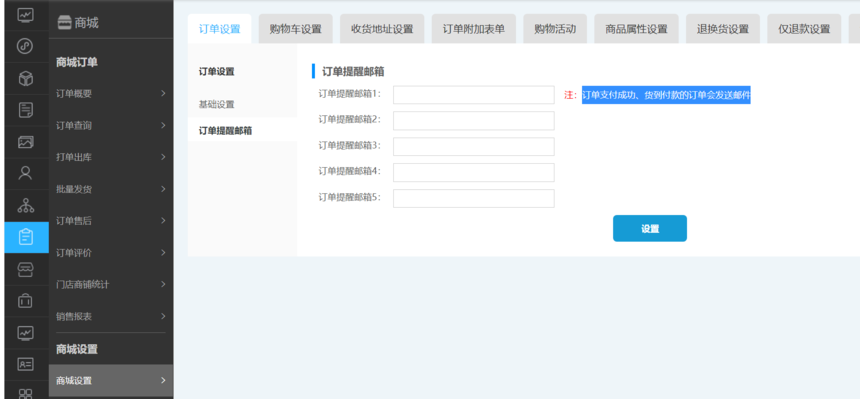
Task: Expand the 订单概要 menu arrow
Action: pos(163,93)
